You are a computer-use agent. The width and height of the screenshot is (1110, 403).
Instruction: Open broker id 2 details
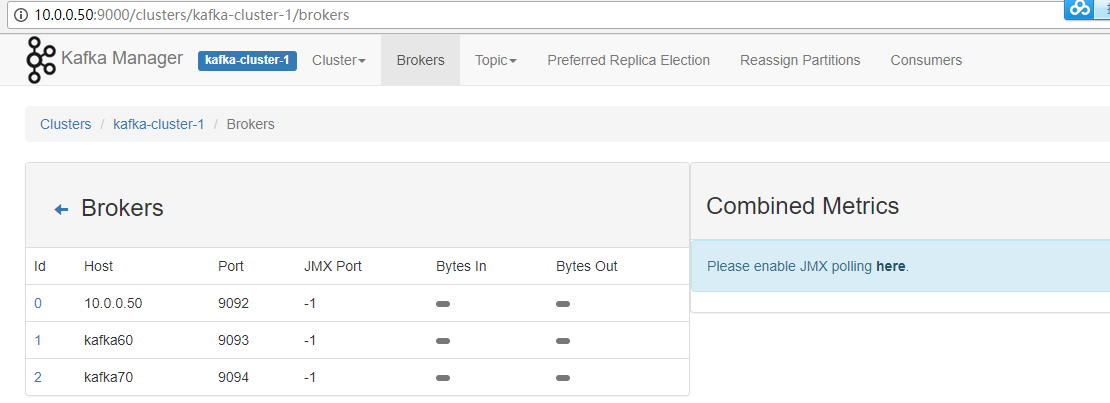tap(38, 377)
